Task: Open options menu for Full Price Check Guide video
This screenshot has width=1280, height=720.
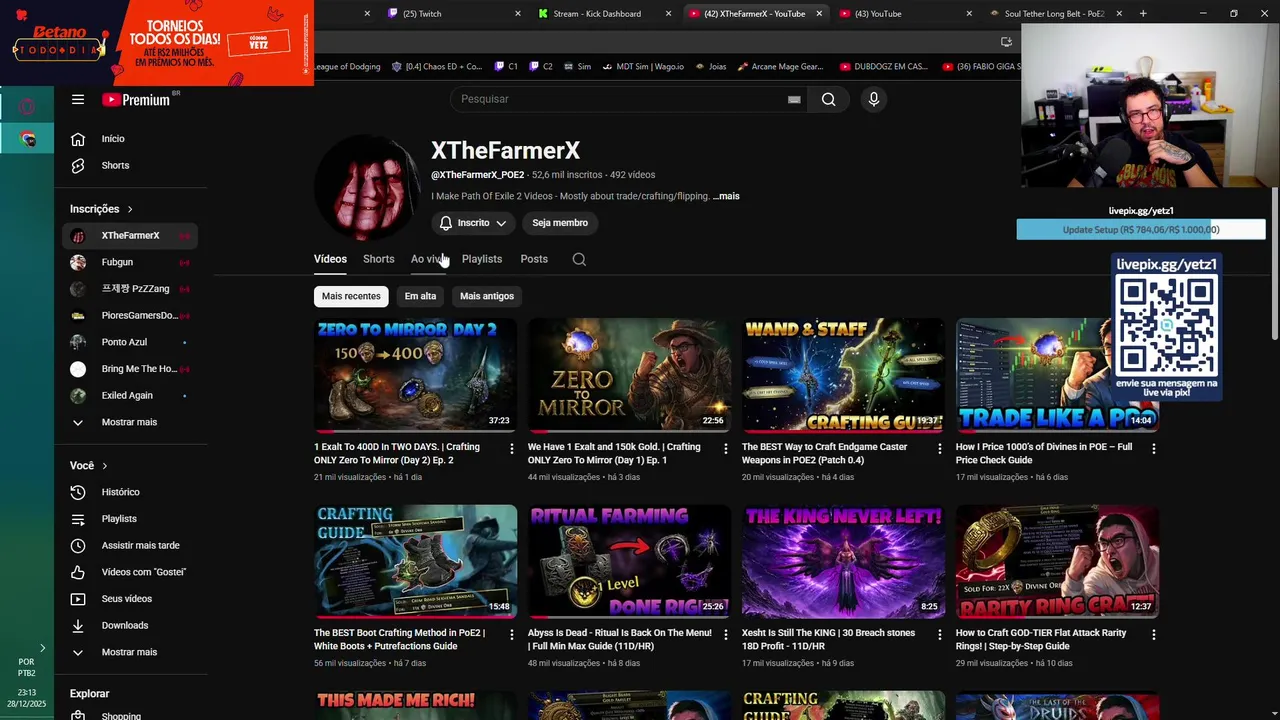Action: 1153,449
